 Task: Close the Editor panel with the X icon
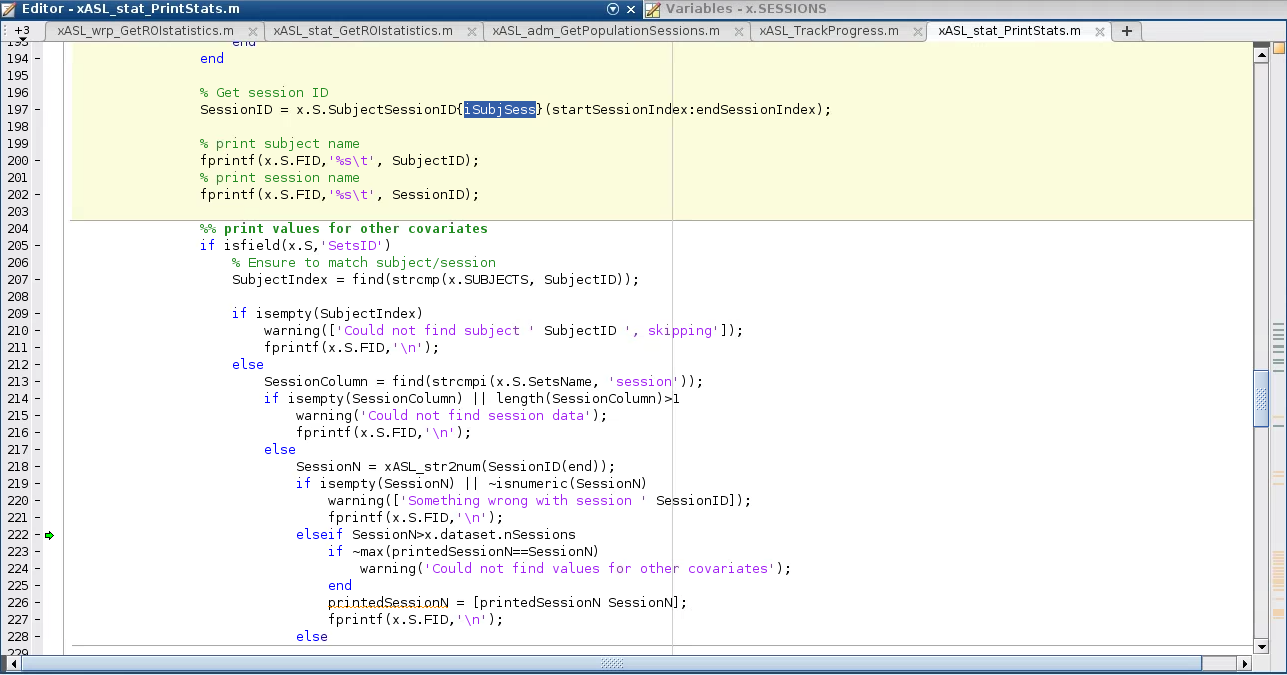pos(631,9)
